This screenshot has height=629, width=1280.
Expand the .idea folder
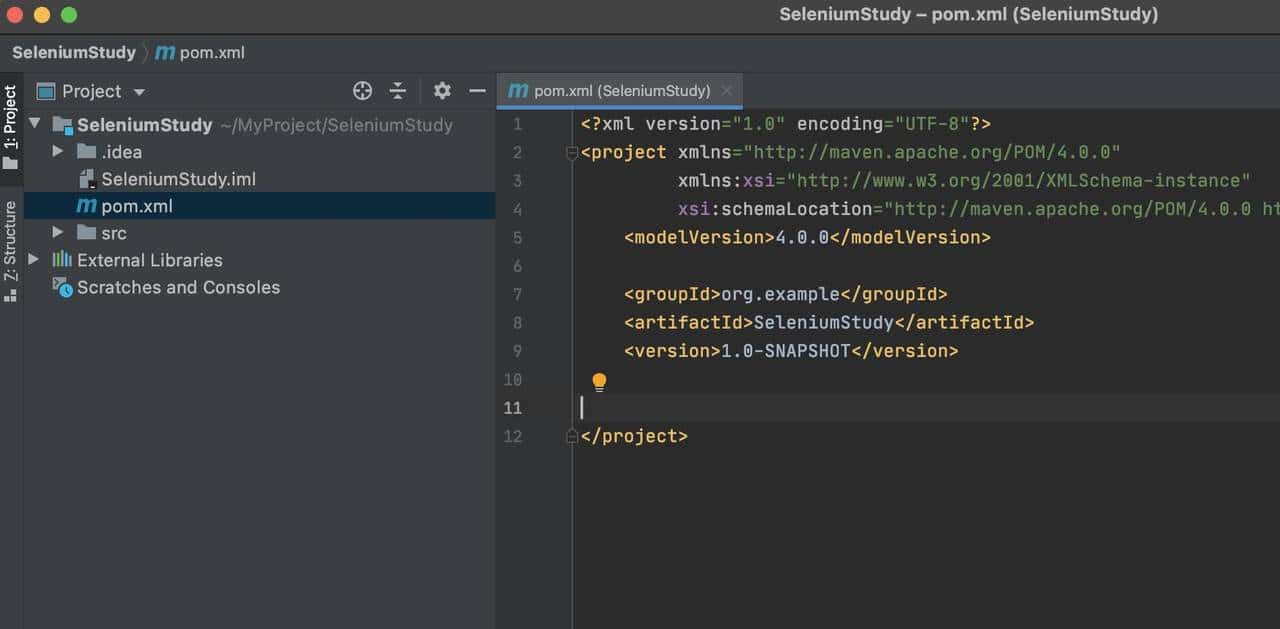[x=58, y=151]
